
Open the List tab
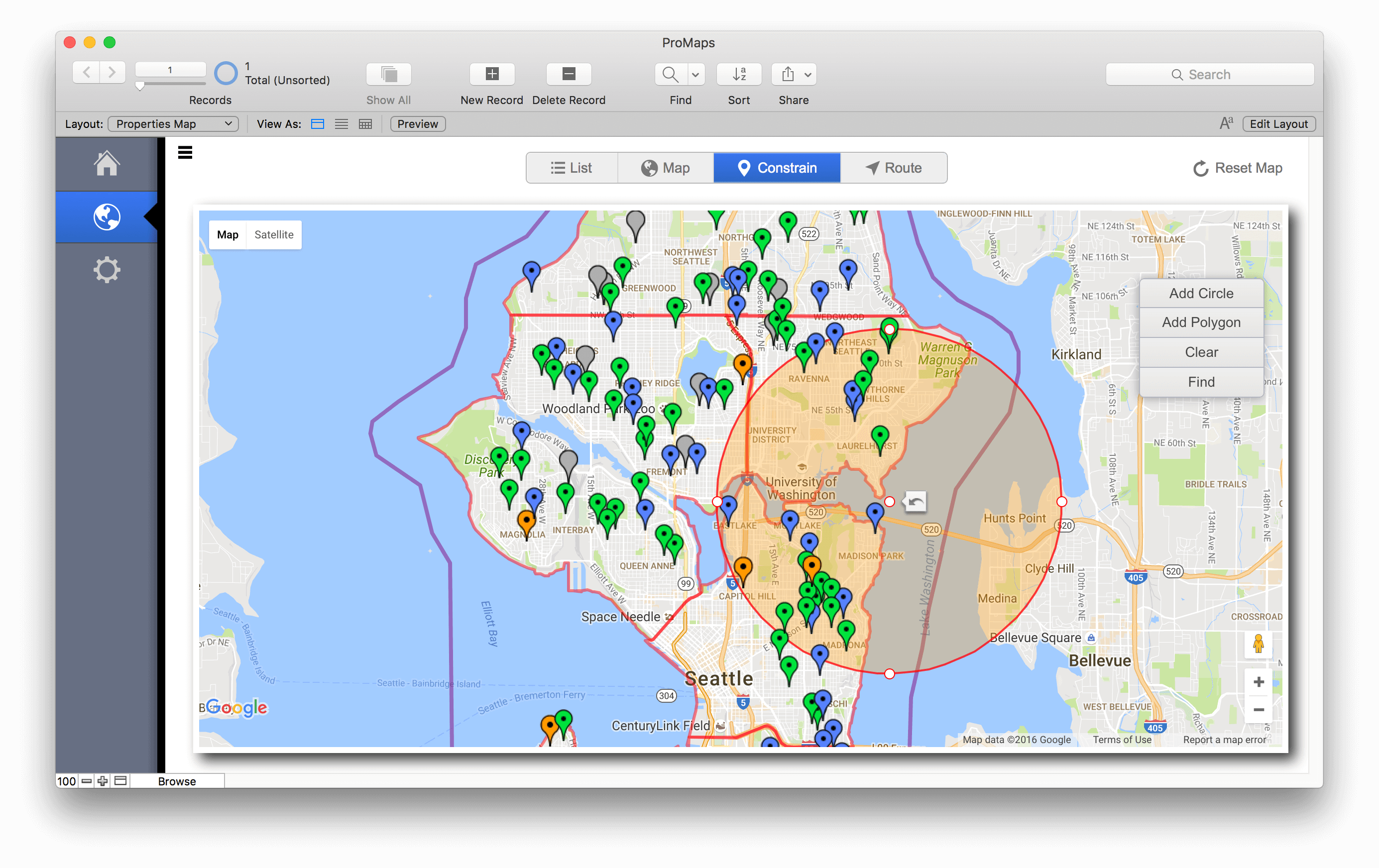coord(572,168)
